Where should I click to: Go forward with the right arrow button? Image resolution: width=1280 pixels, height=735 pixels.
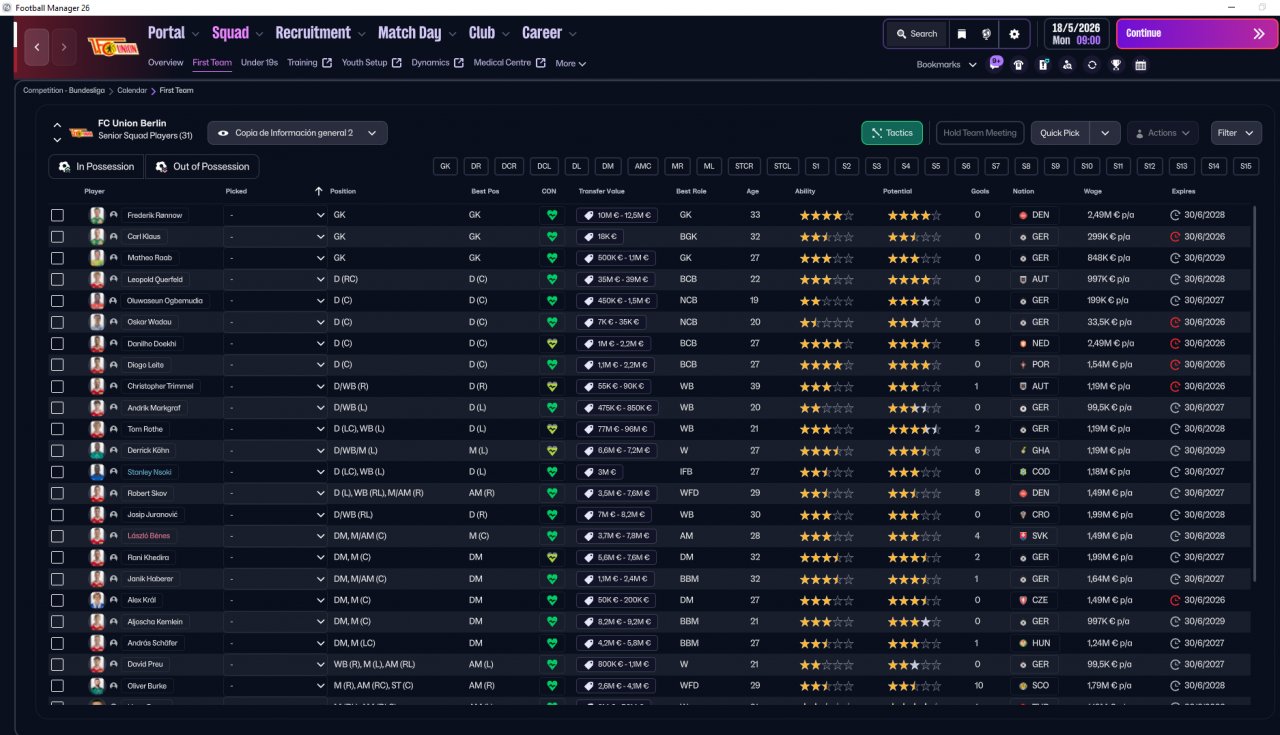coord(64,47)
